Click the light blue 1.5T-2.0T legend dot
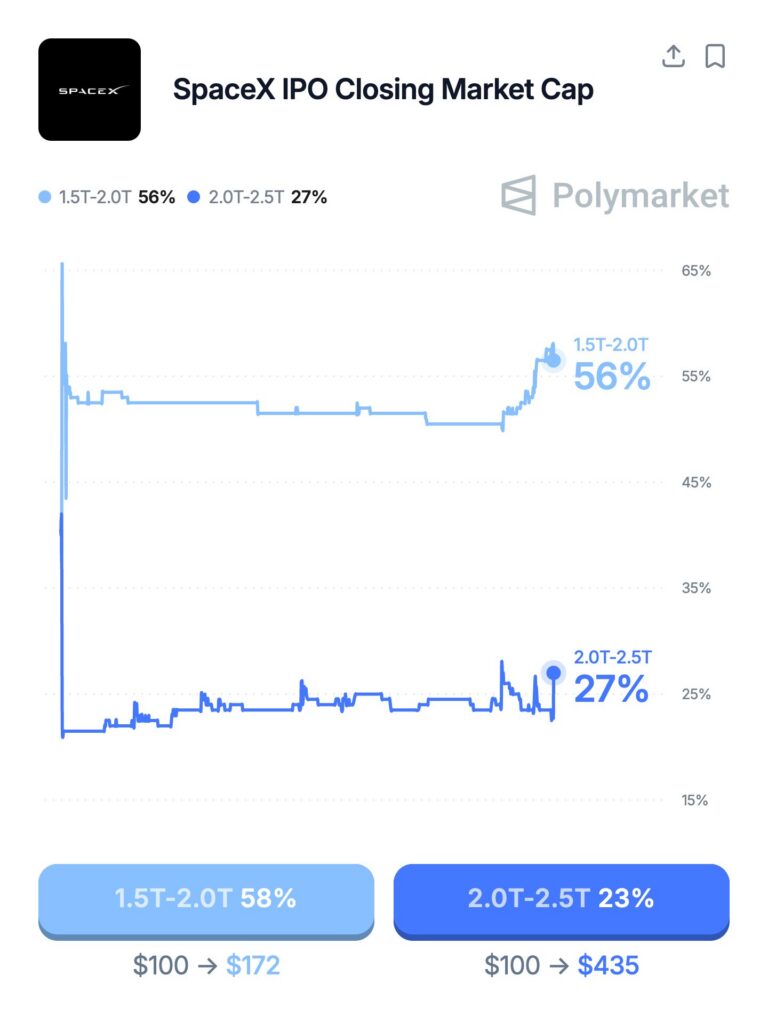The image size is (768, 1024). pos(42,198)
